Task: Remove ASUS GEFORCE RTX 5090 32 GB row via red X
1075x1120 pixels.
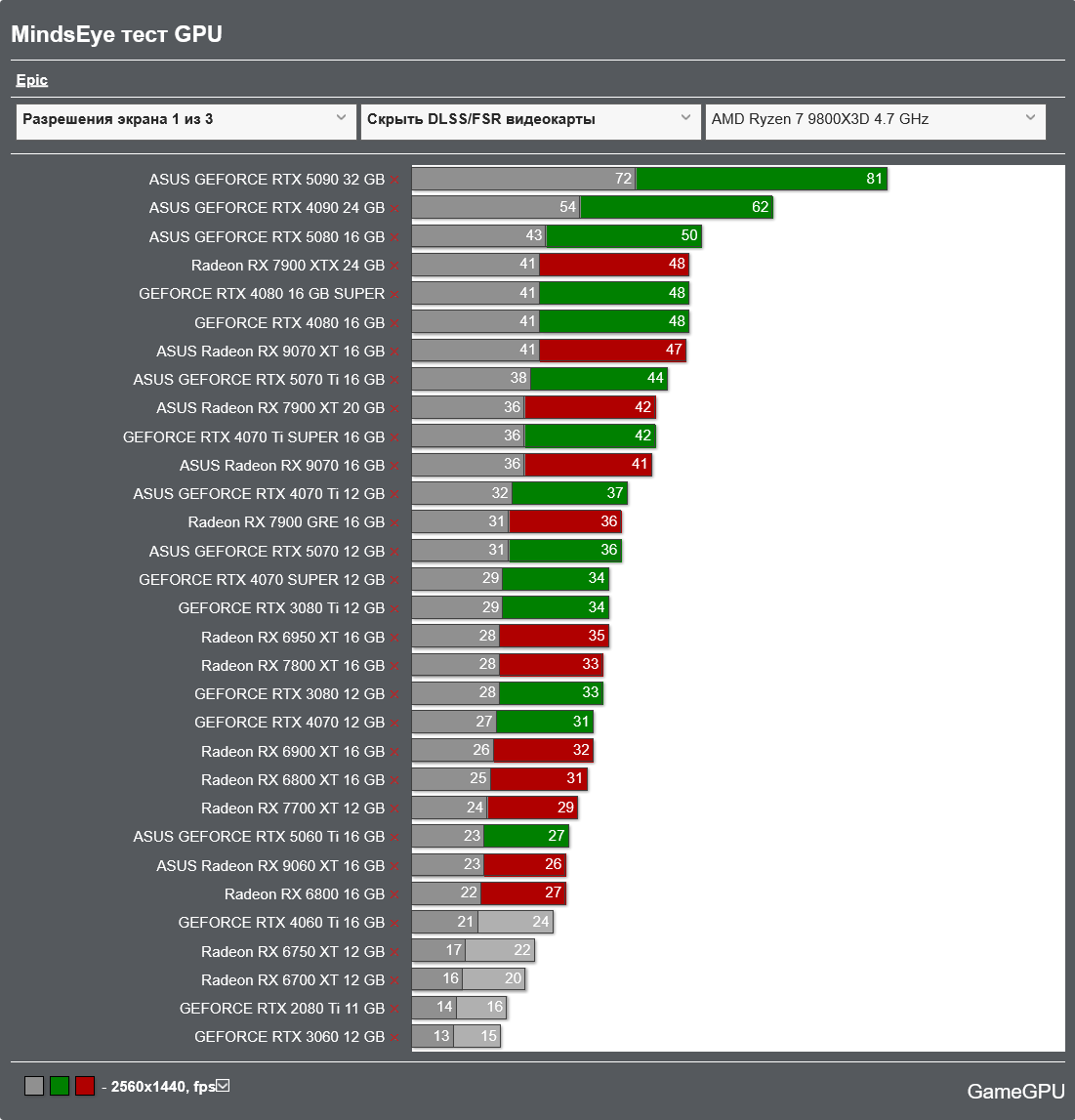Action: coord(394,180)
